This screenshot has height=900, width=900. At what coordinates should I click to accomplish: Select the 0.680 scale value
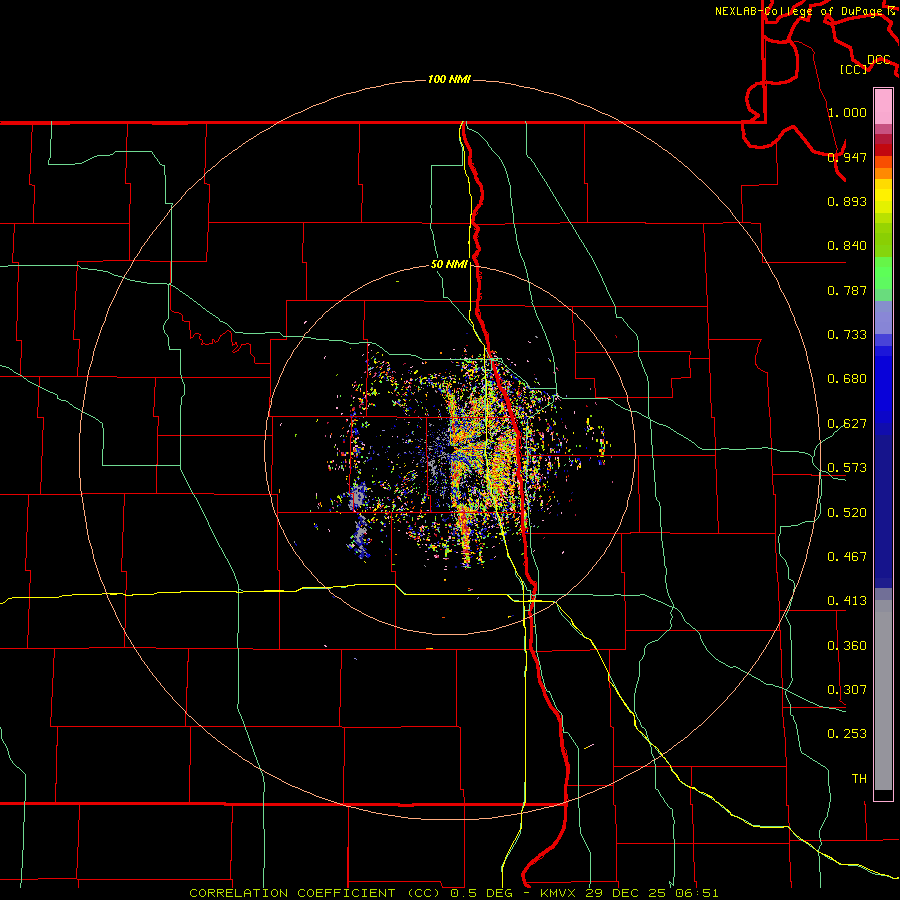(x=847, y=378)
